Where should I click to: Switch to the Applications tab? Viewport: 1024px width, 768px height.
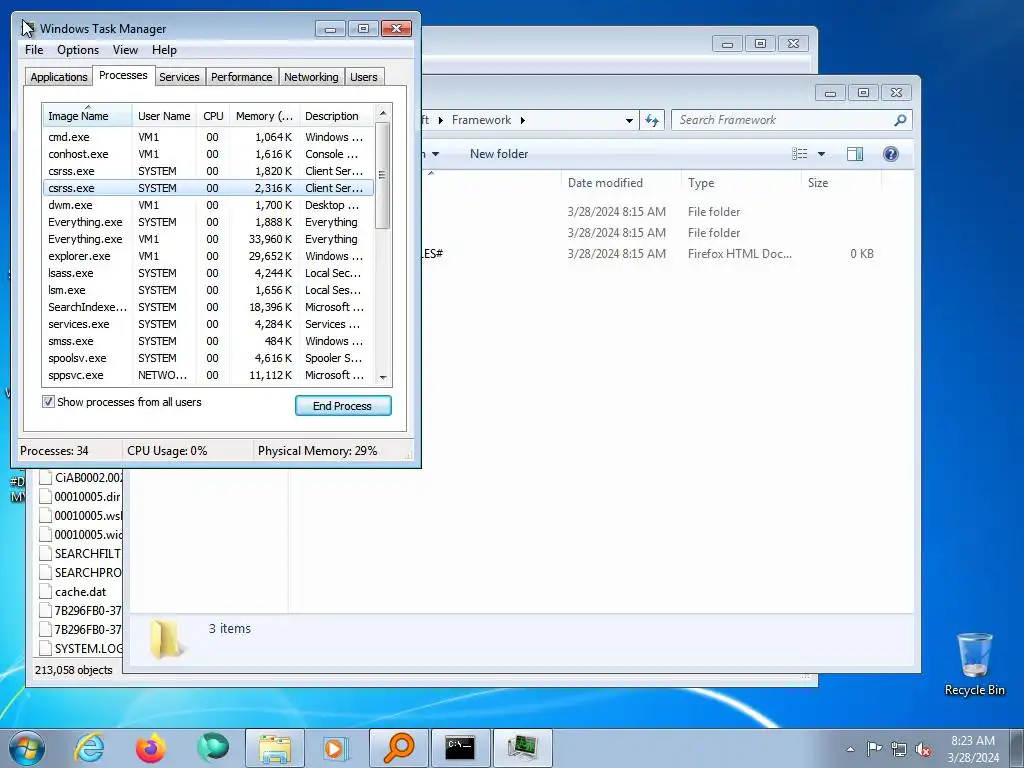(x=59, y=77)
